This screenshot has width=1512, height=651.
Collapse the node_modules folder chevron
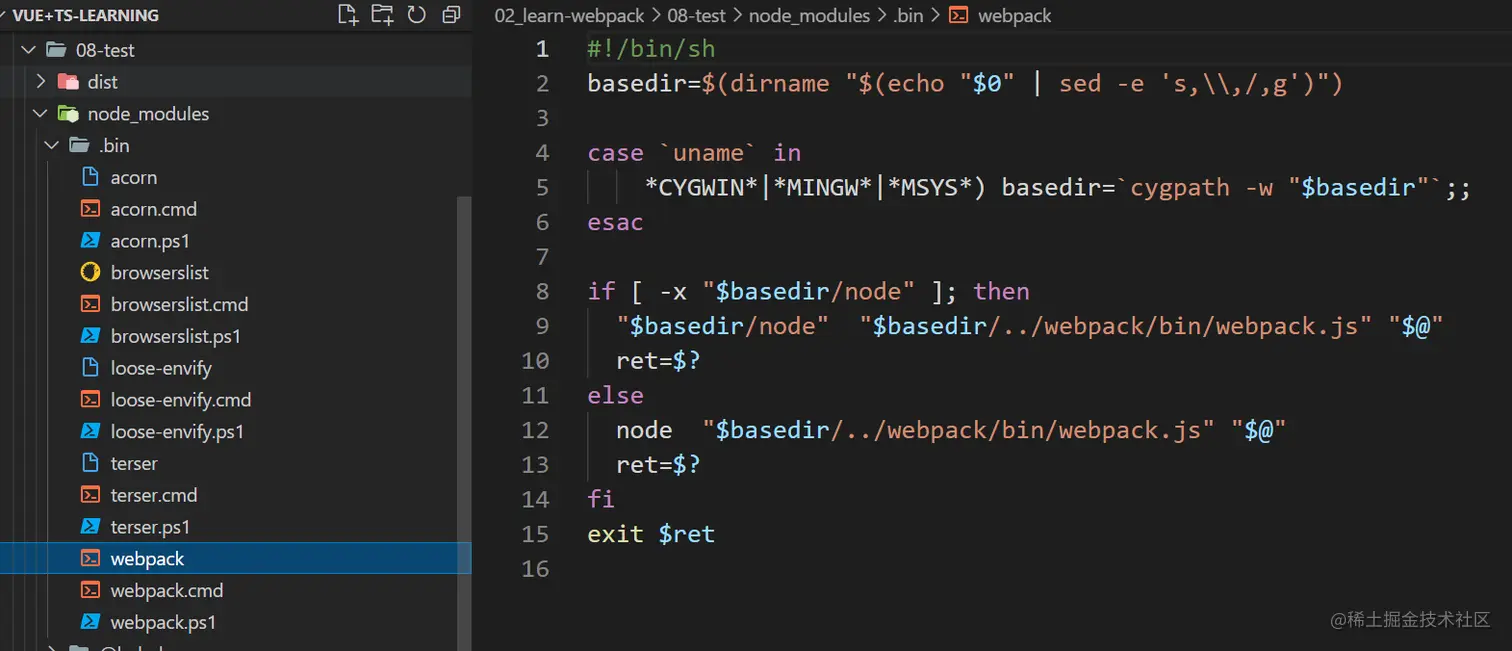41,114
